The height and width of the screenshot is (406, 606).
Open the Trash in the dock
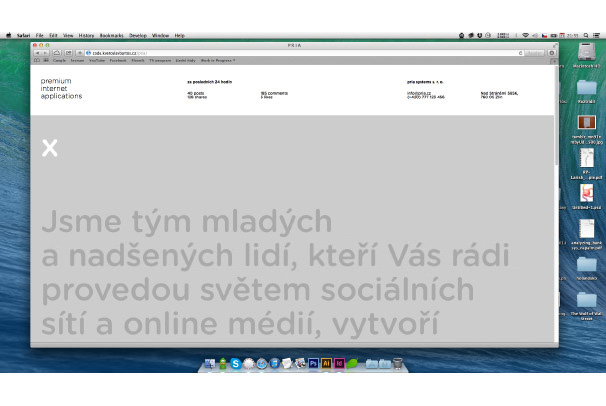[397, 363]
